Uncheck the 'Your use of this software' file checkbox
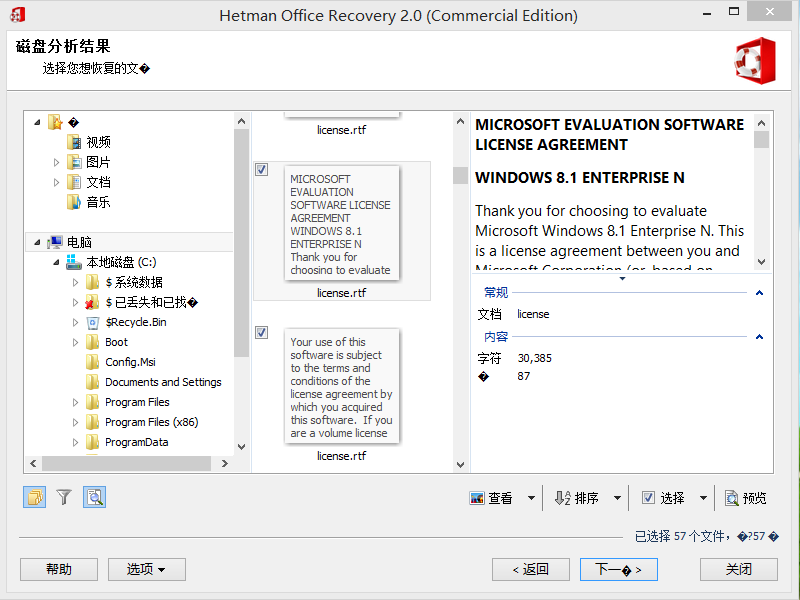 261,333
